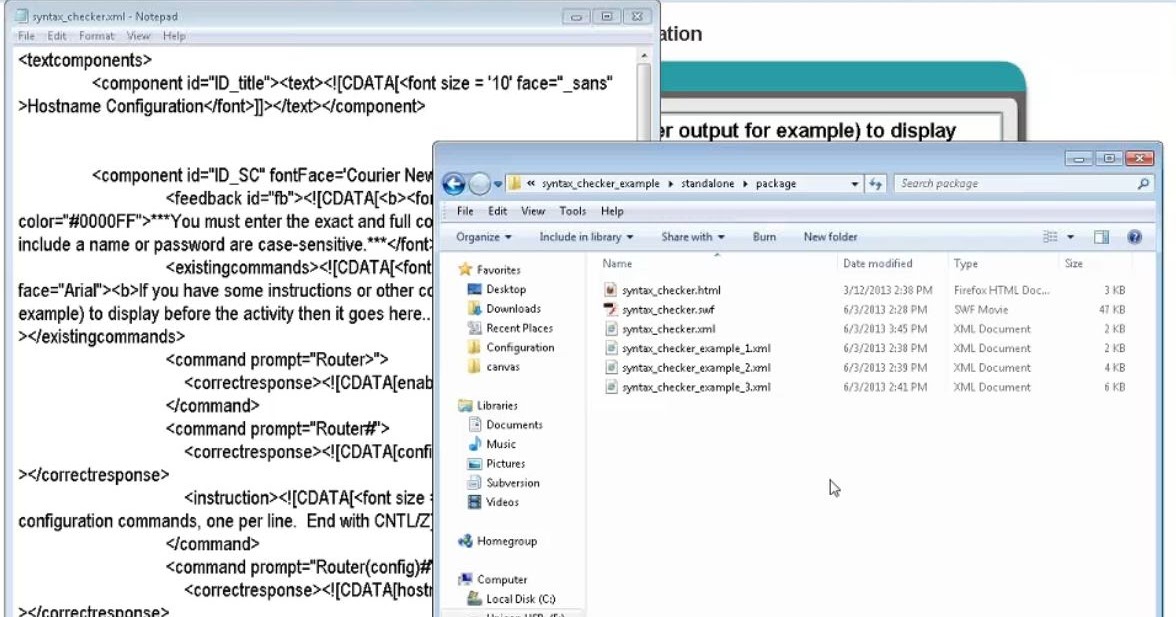
Task: Click the SWF Movie type cell
Action: 981,310
